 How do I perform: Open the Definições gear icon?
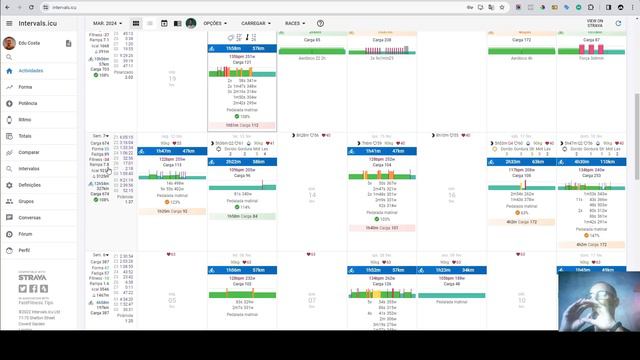pyautogui.click(x=9, y=185)
